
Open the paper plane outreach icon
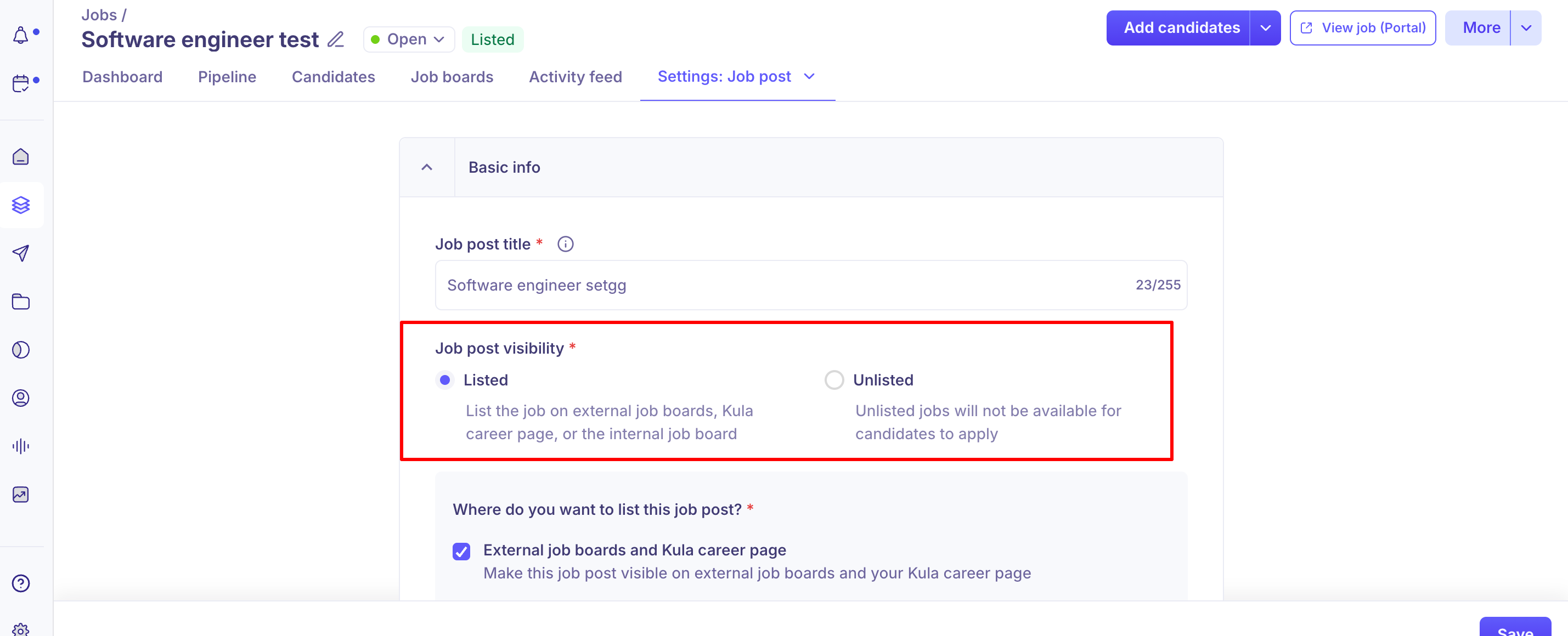point(21,253)
